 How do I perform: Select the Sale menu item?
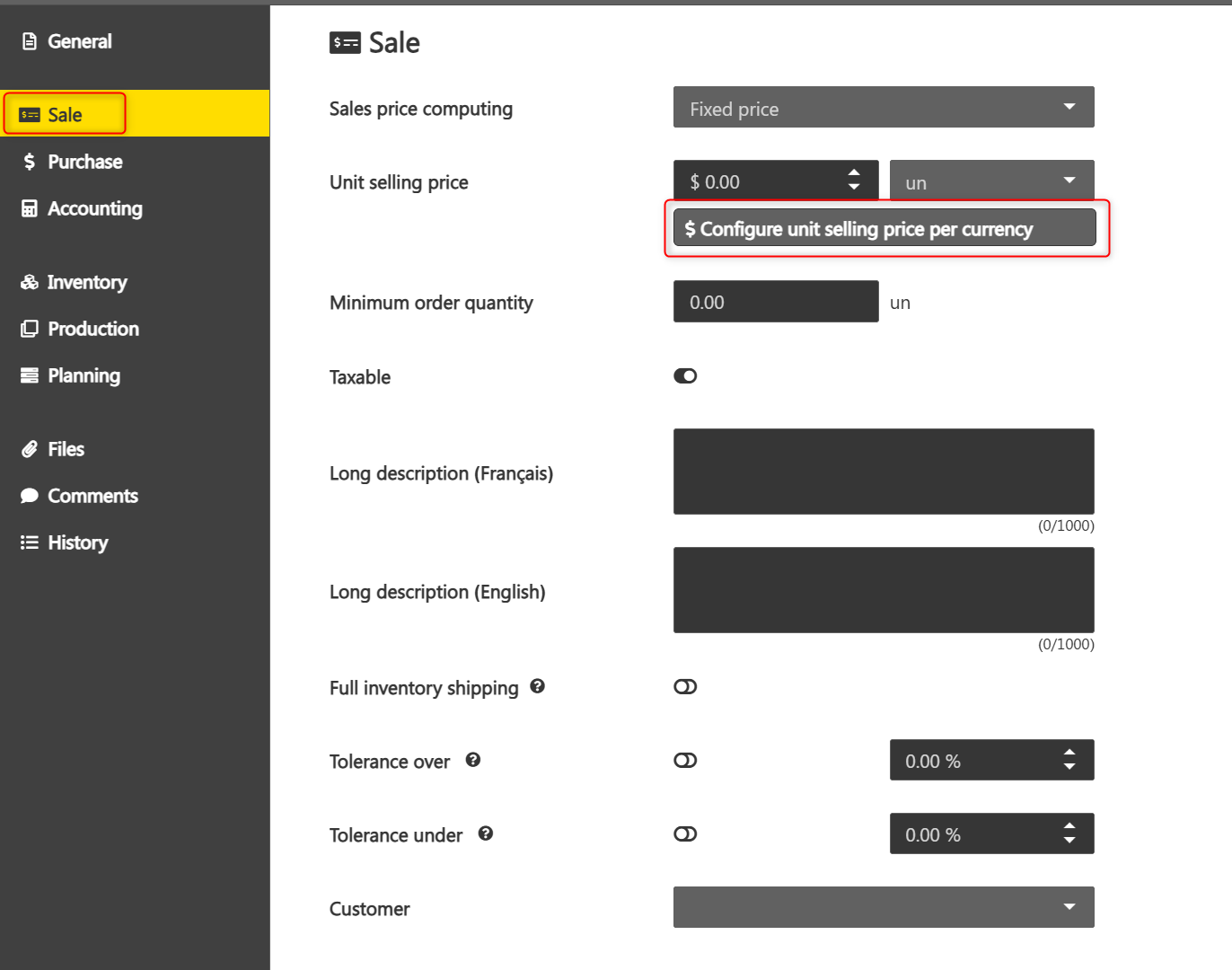click(65, 114)
